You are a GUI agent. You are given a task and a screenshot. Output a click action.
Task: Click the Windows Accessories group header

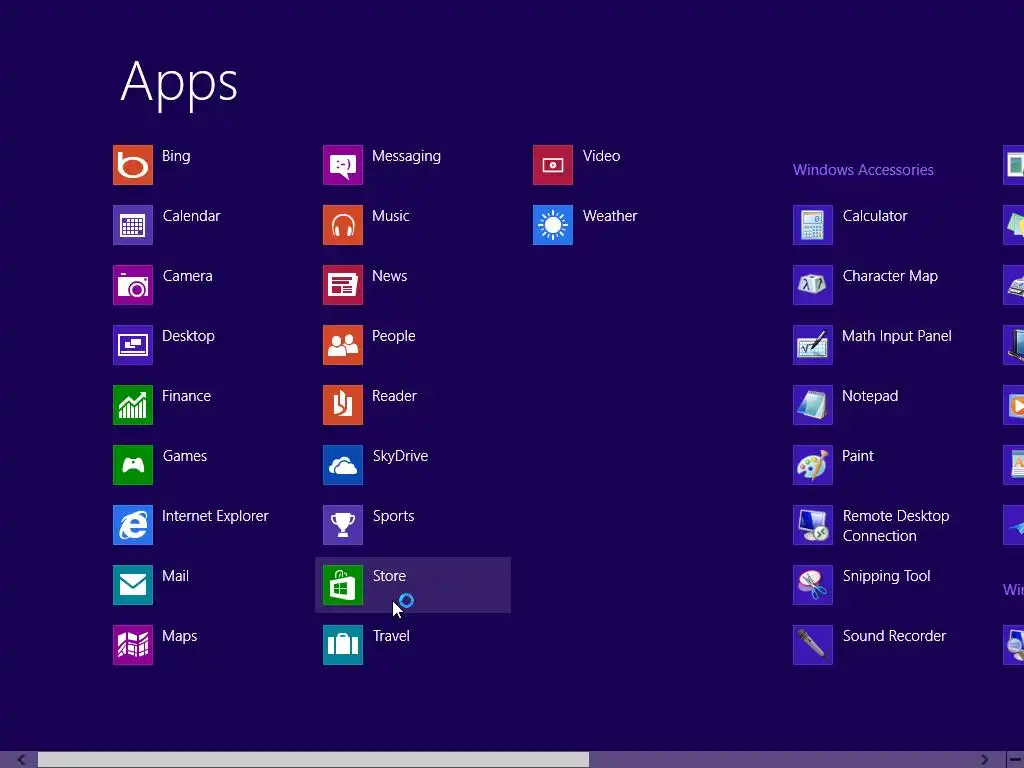click(863, 170)
